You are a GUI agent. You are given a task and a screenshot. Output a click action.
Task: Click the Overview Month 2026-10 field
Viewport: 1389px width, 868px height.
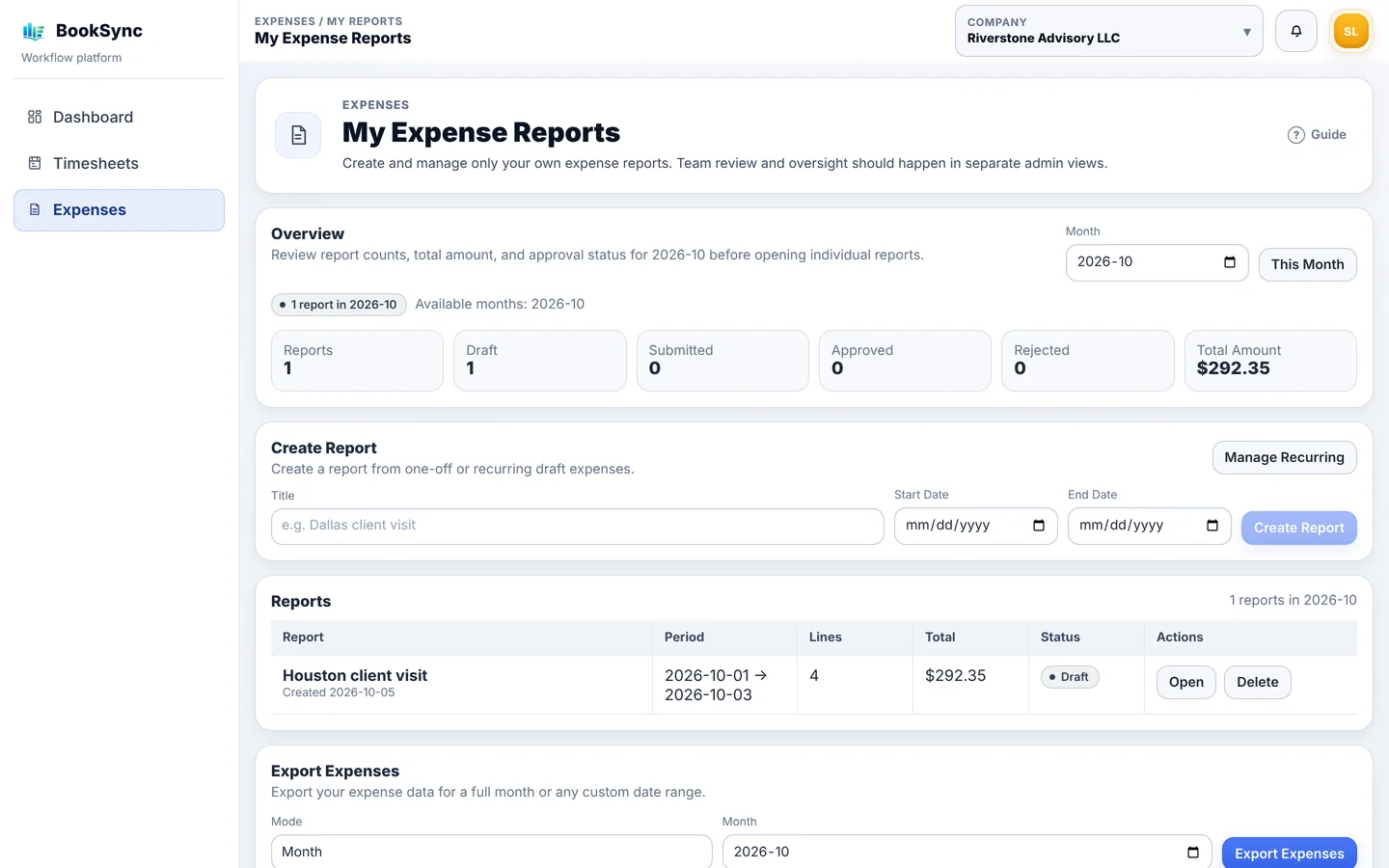[x=1157, y=262]
